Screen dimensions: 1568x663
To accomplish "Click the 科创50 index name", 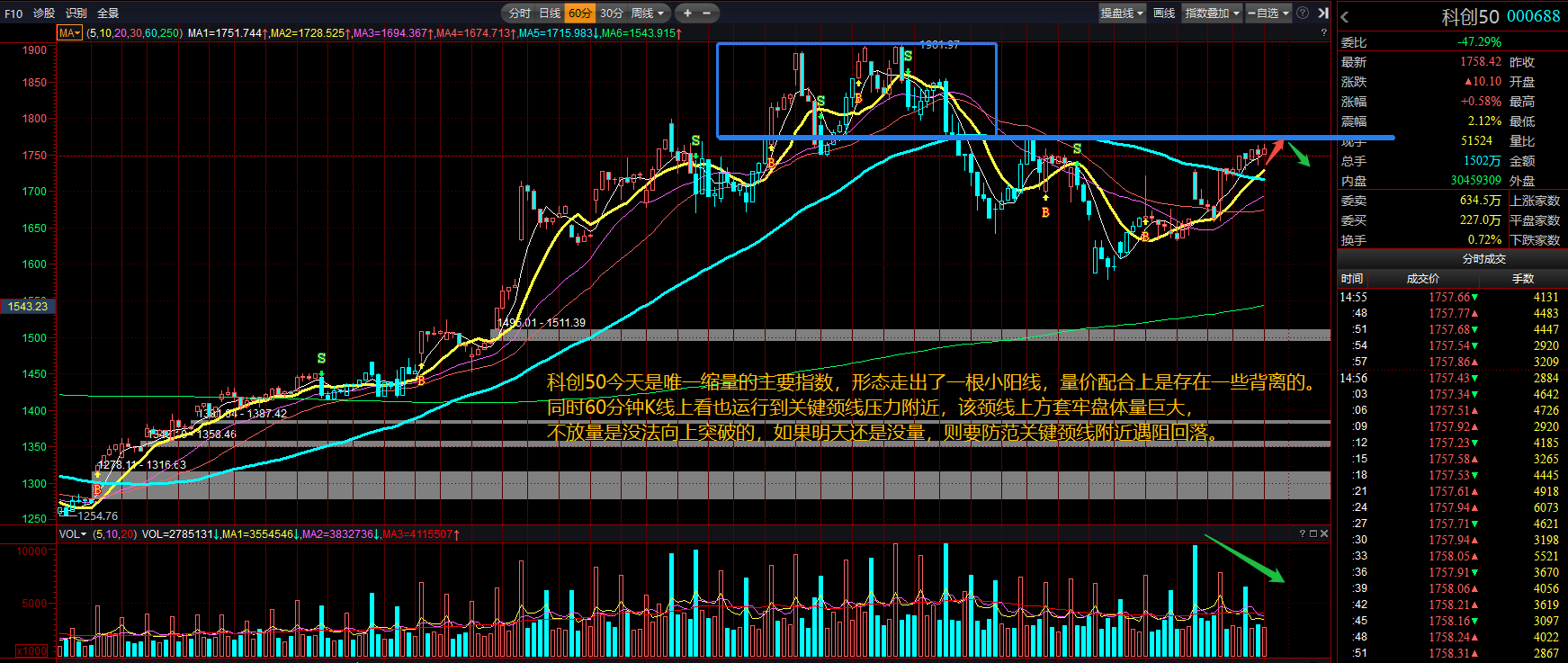I will pyautogui.click(x=1470, y=17).
